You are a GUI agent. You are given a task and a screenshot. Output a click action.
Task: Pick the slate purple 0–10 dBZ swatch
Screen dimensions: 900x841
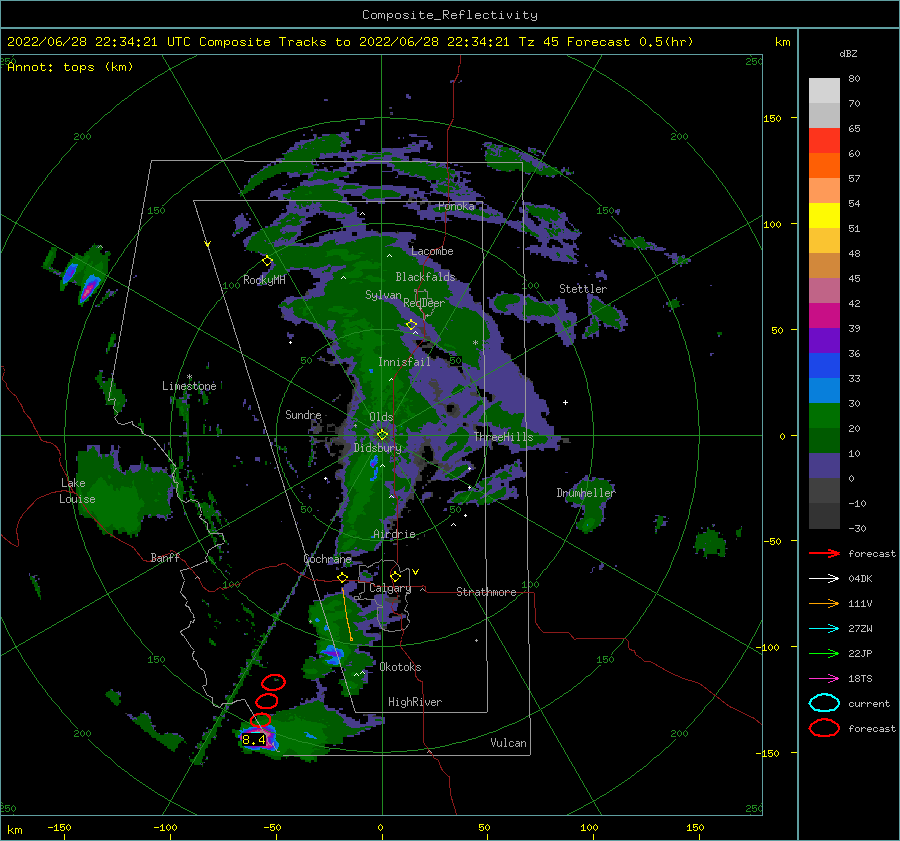pos(824,465)
